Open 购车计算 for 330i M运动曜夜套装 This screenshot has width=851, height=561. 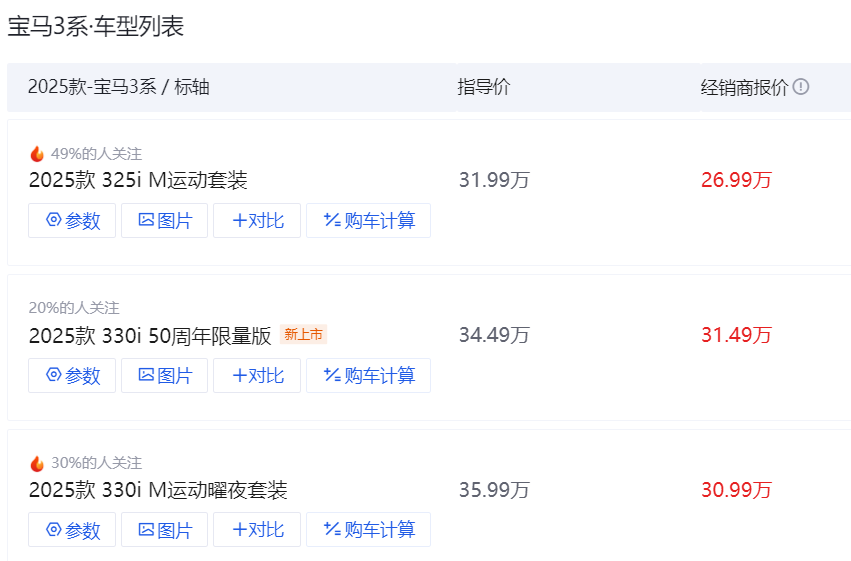tap(369, 530)
